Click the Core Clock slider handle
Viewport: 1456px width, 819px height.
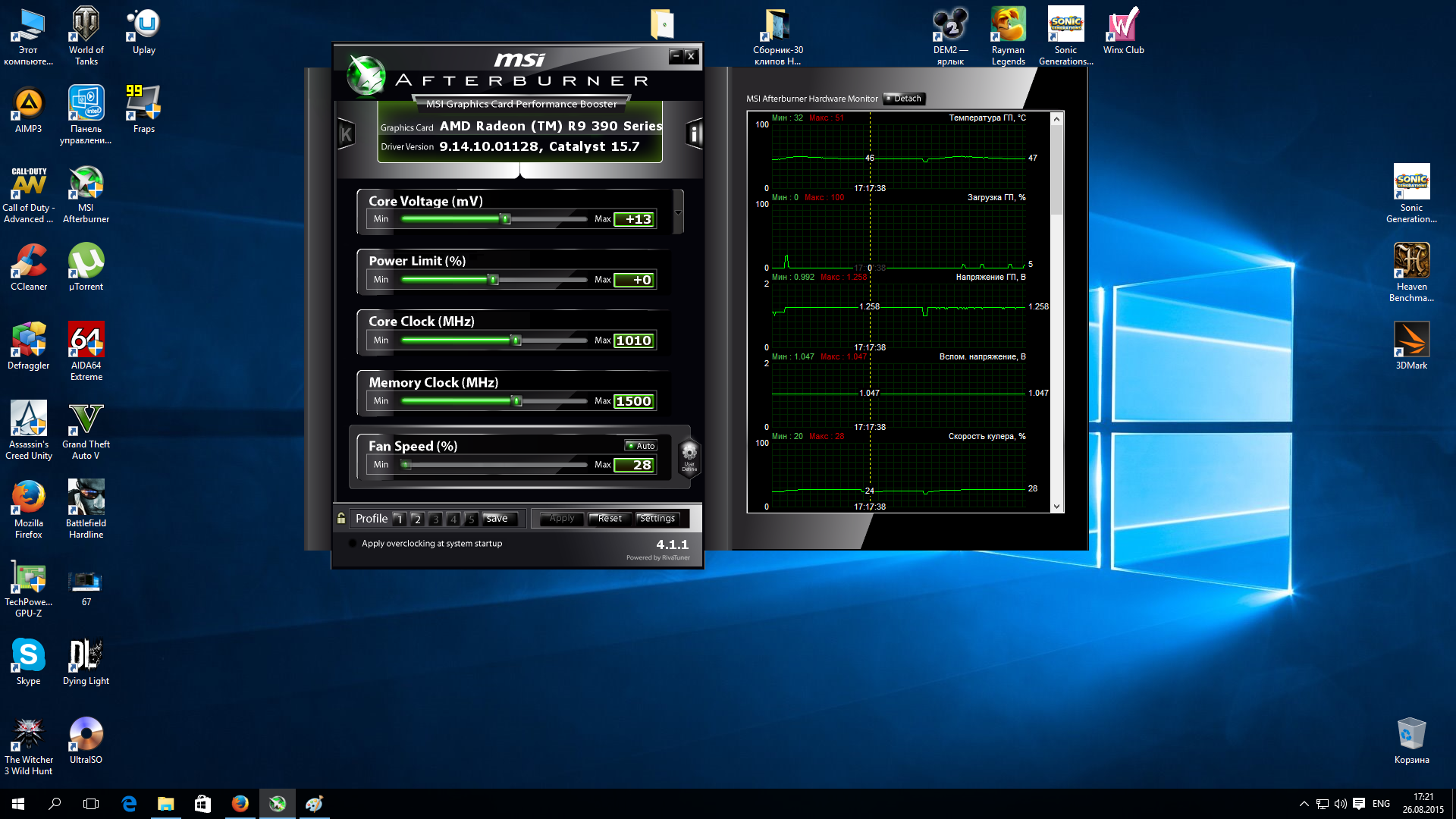coord(516,340)
